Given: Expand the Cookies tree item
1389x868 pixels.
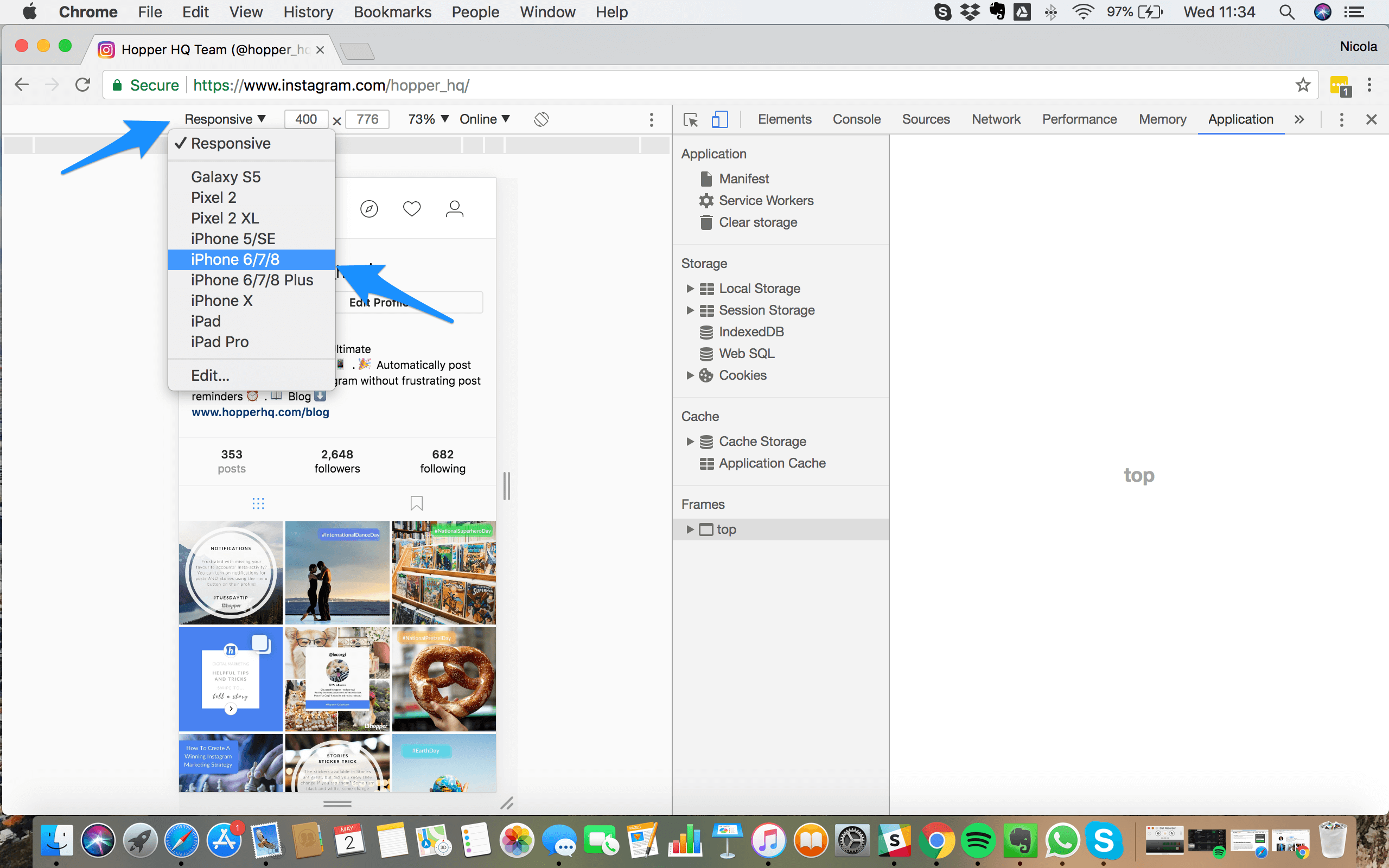Looking at the screenshot, I should pyautogui.click(x=690, y=375).
